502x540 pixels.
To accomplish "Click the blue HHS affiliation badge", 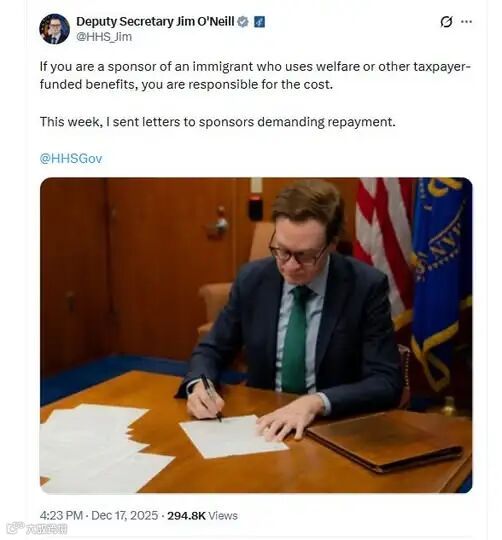I will [259, 22].
